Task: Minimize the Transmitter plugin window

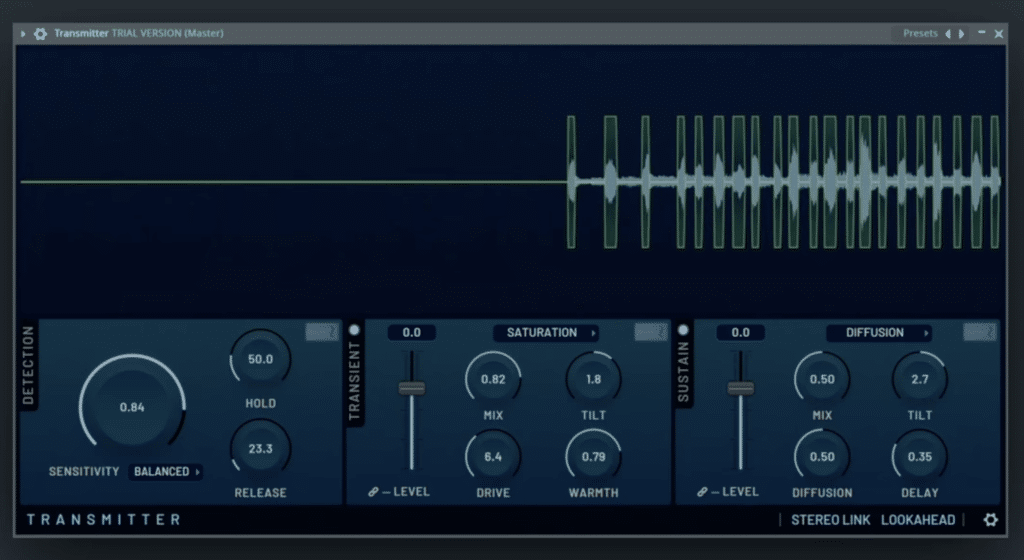Action: coord(982,33)
